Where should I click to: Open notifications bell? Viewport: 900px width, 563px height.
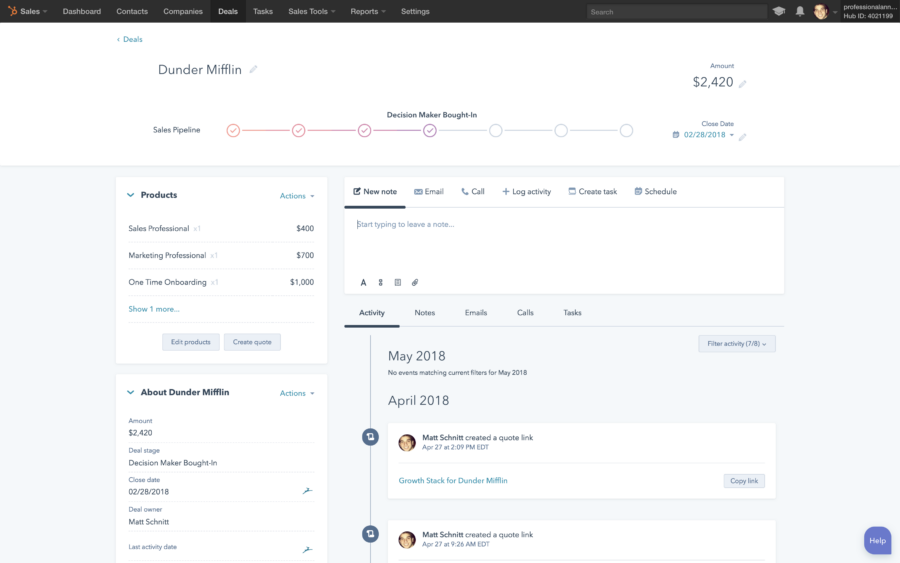800,11
